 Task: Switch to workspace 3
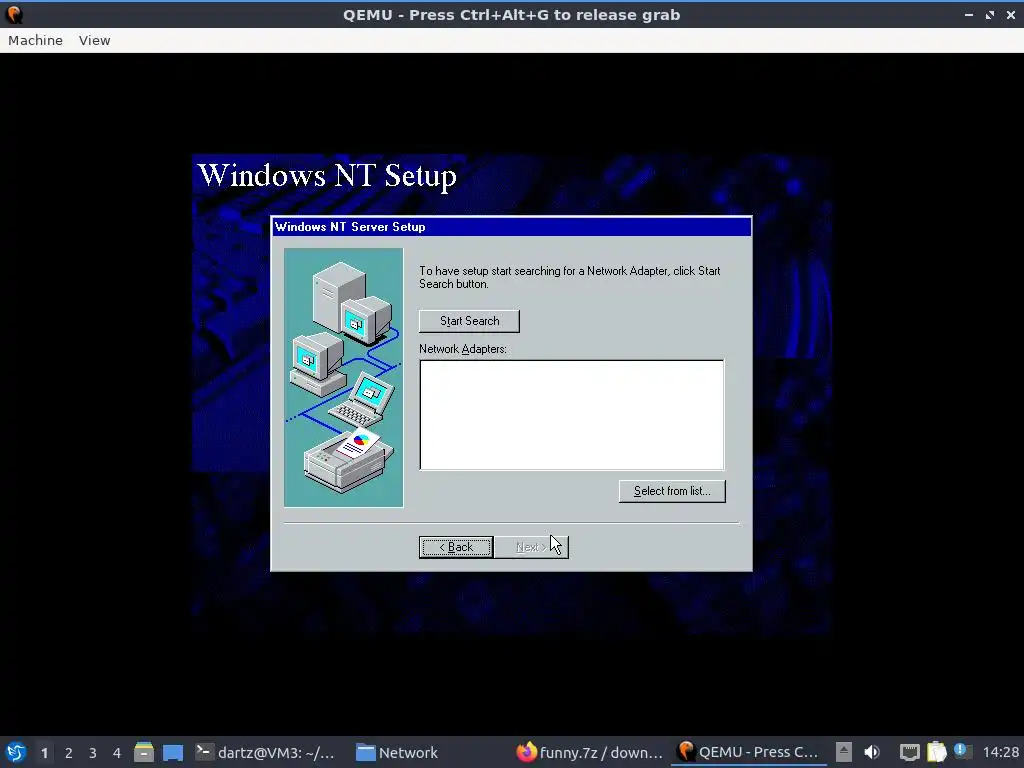(93, 752)
